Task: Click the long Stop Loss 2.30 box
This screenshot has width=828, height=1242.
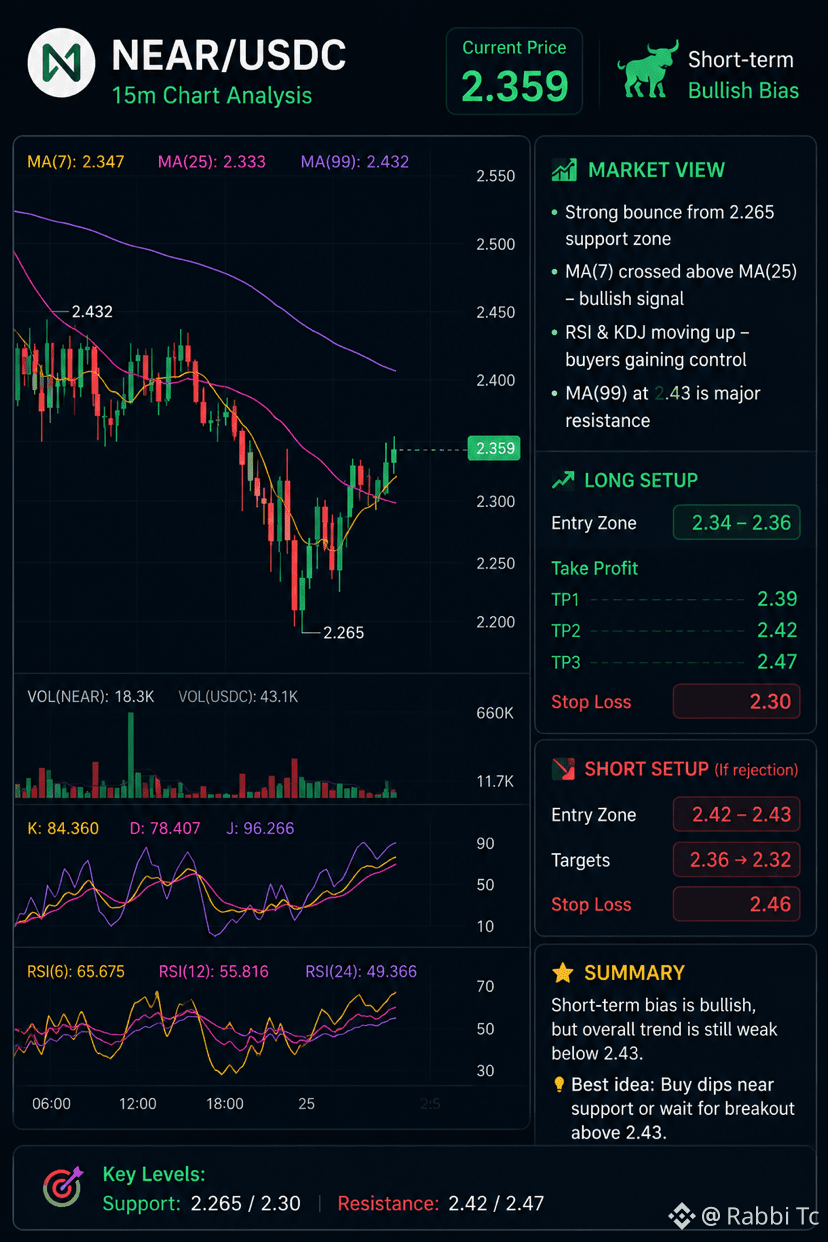Action: coord(737,701)
